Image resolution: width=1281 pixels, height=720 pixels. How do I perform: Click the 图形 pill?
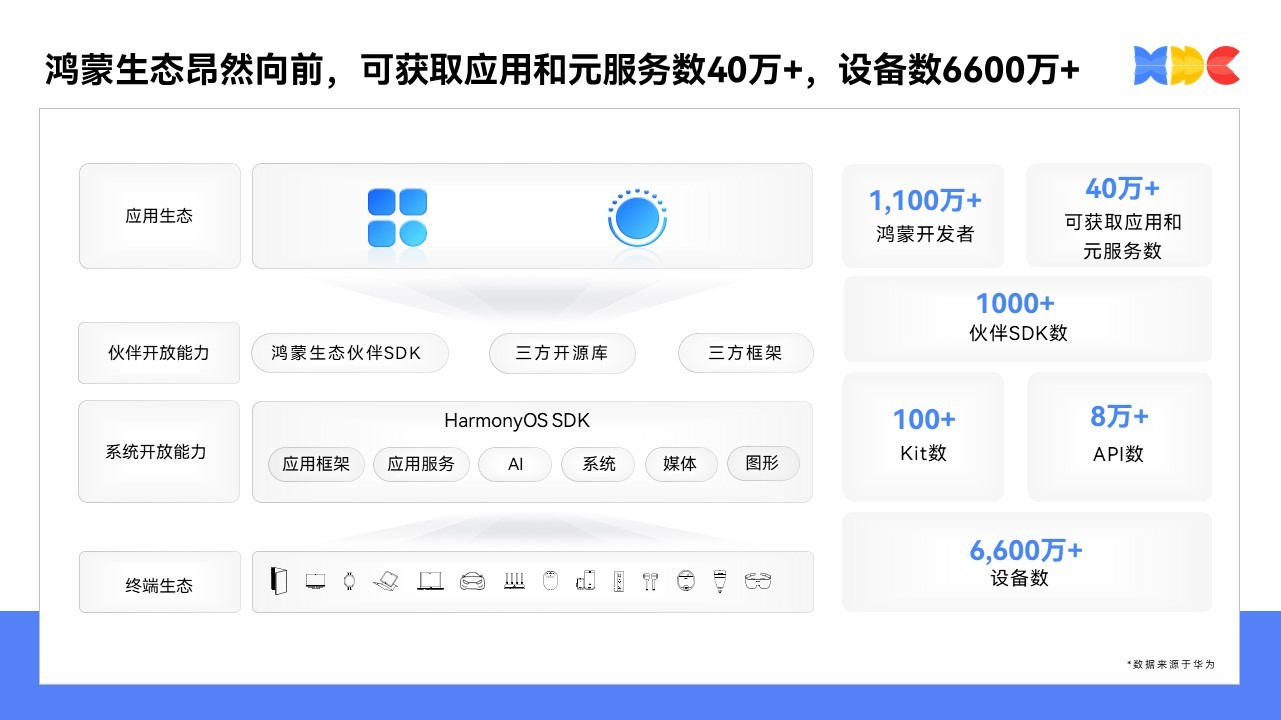point(763,464)
